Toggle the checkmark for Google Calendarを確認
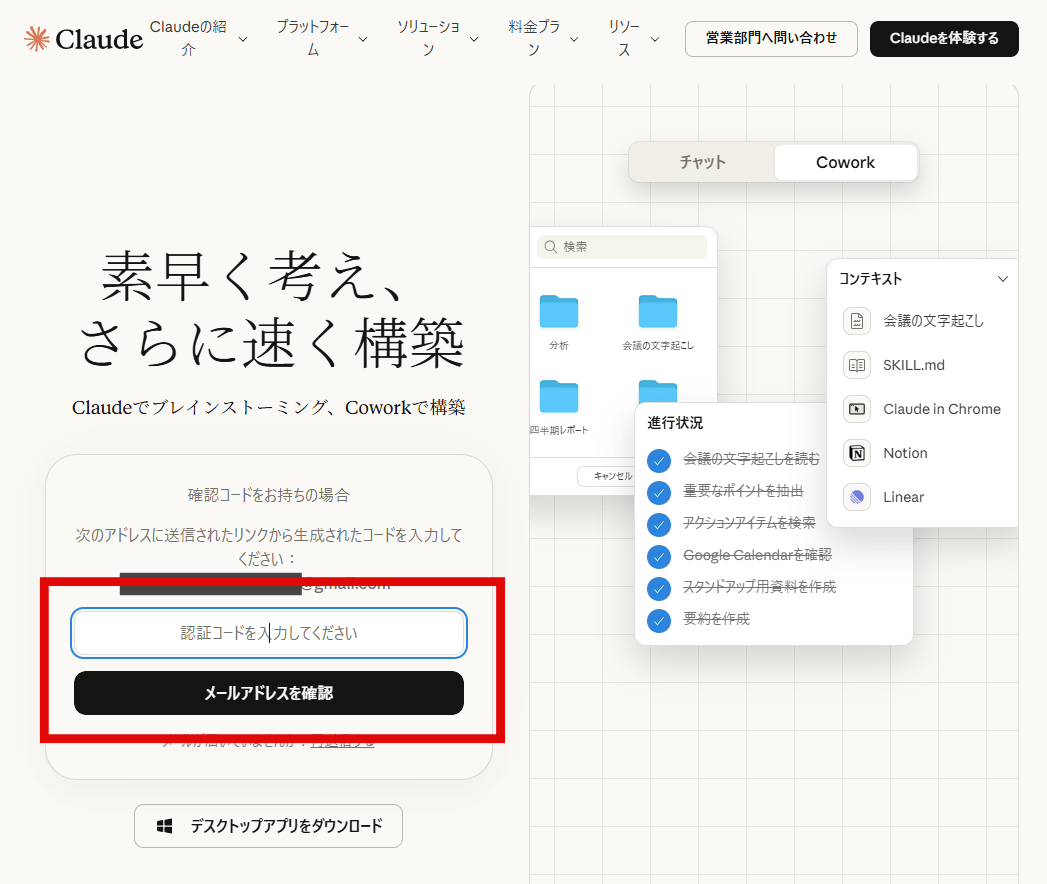This screenshot has width=1047, height=884. (x=658, y=556)
